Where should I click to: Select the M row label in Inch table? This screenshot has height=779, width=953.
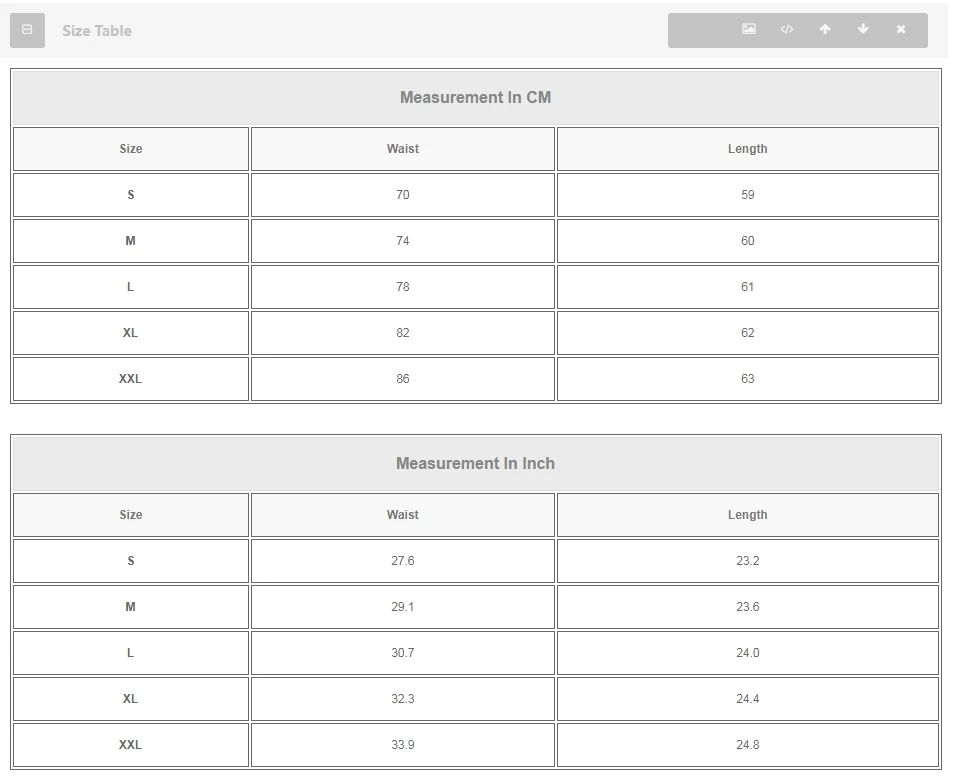click(131, 607)
